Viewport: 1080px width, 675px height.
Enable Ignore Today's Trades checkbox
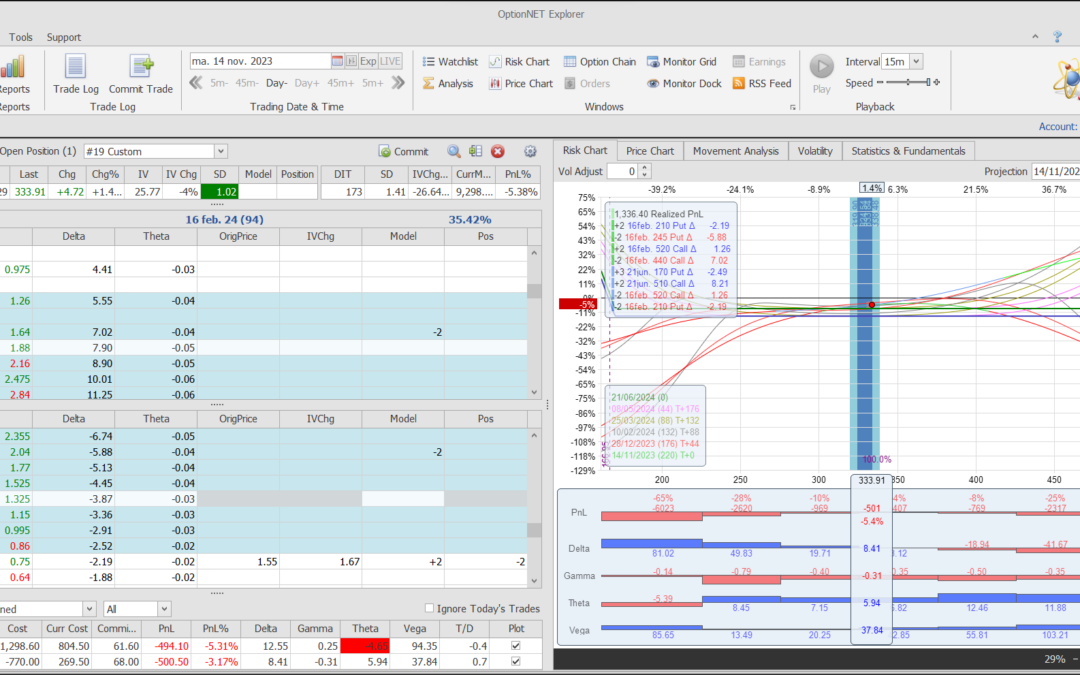tap(430, 609)
